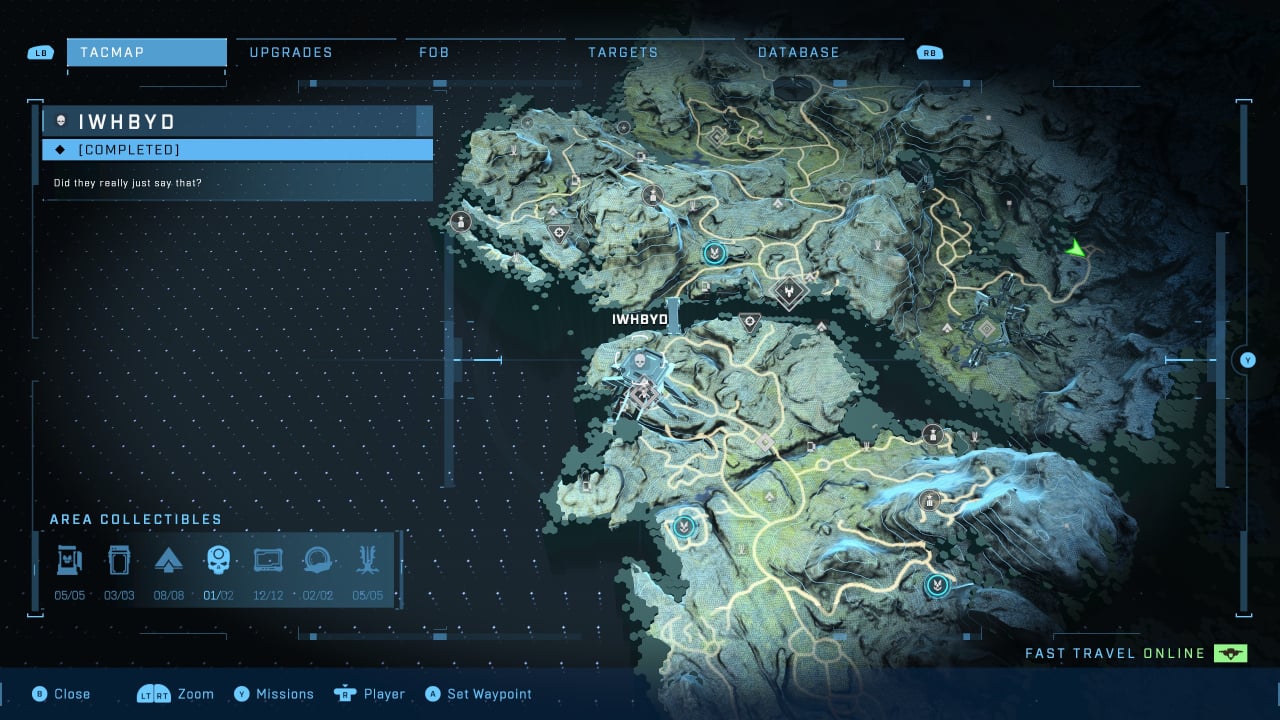The width and height of the screenshot is (1280, 720).
Task: Click the RB bumper glyph
Action: tap(929, 53)
